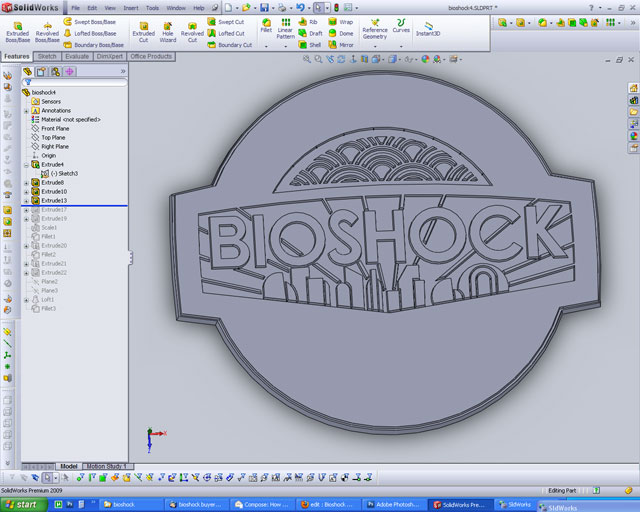
Task: Activate the Revolved Cut tool
Action: [192, 32]
